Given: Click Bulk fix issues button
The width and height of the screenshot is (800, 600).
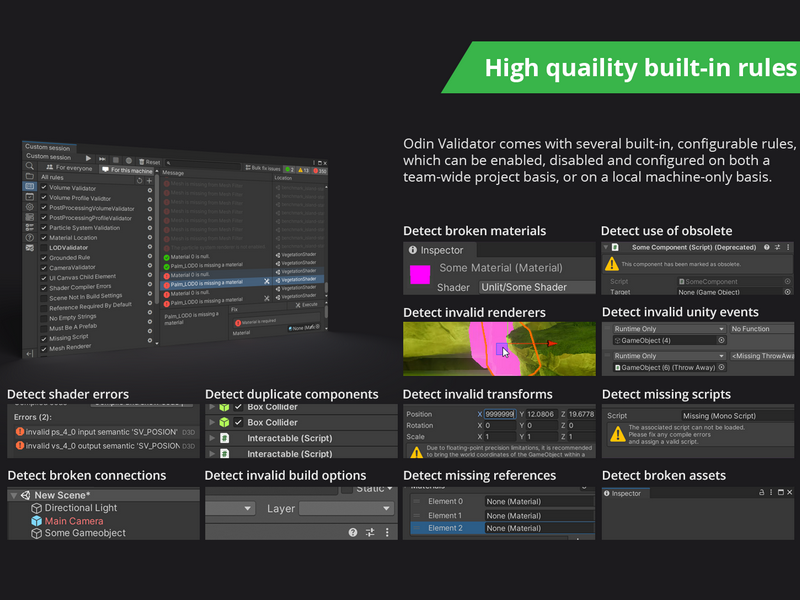Looking at the screenshot, I should click(263, 168).
